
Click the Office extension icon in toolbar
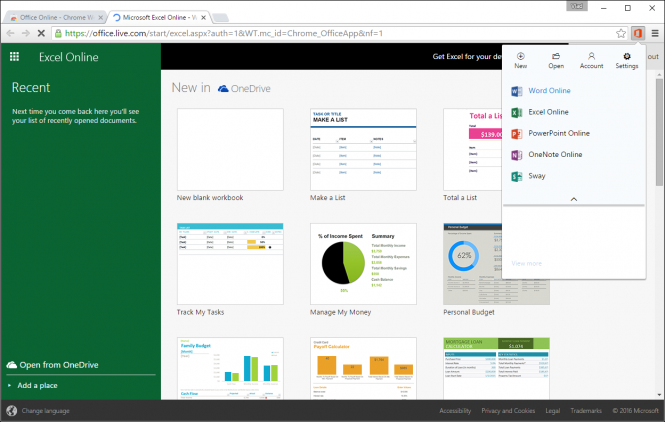(638, 33)
